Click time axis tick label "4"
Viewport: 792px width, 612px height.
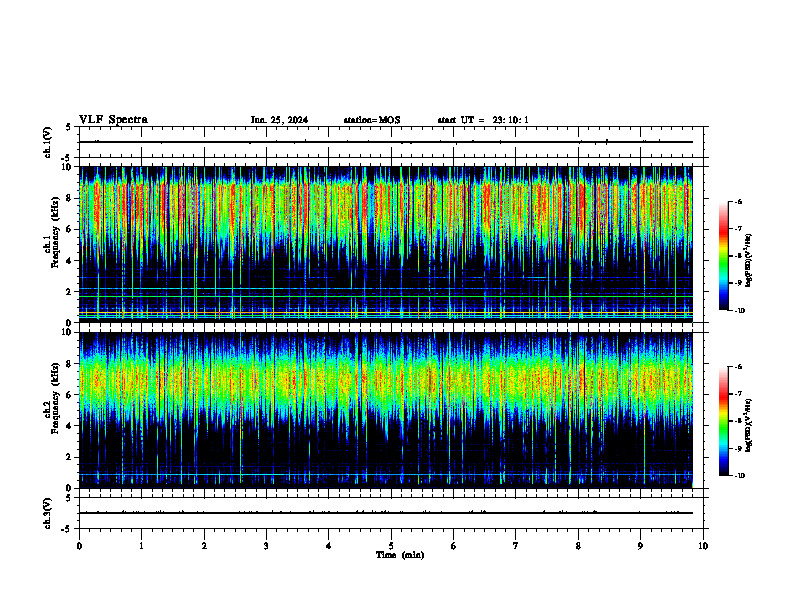coord(329,546)
